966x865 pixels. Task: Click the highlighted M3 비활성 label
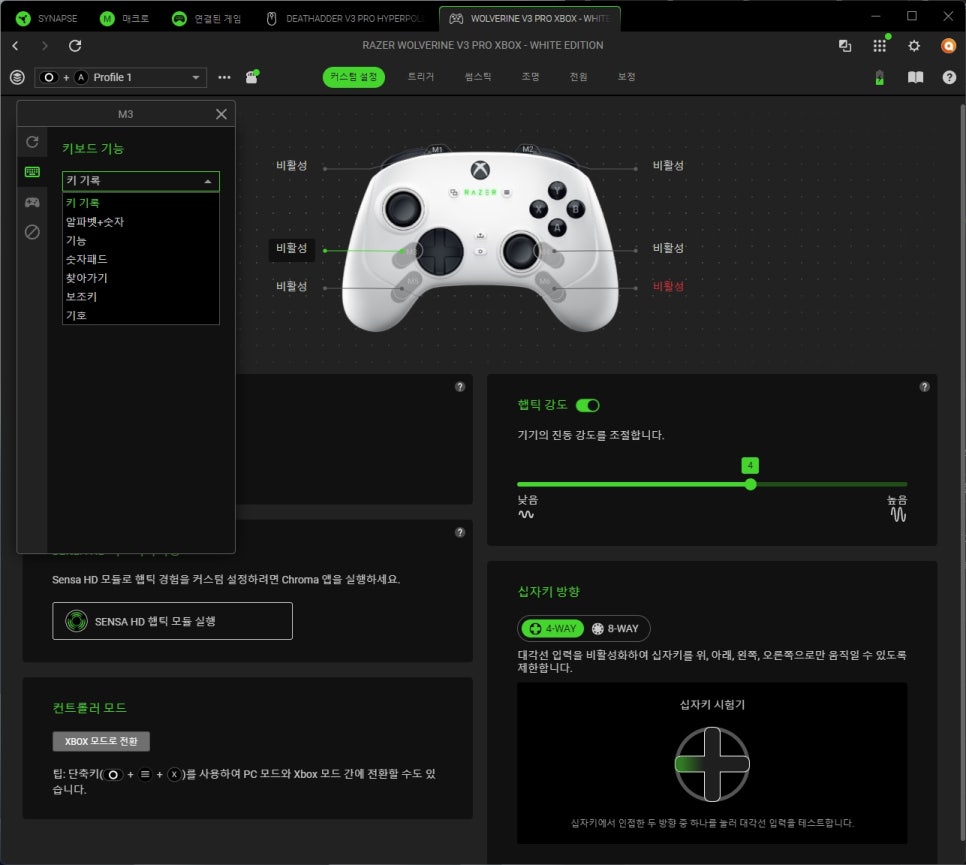[x=291, y=248]
